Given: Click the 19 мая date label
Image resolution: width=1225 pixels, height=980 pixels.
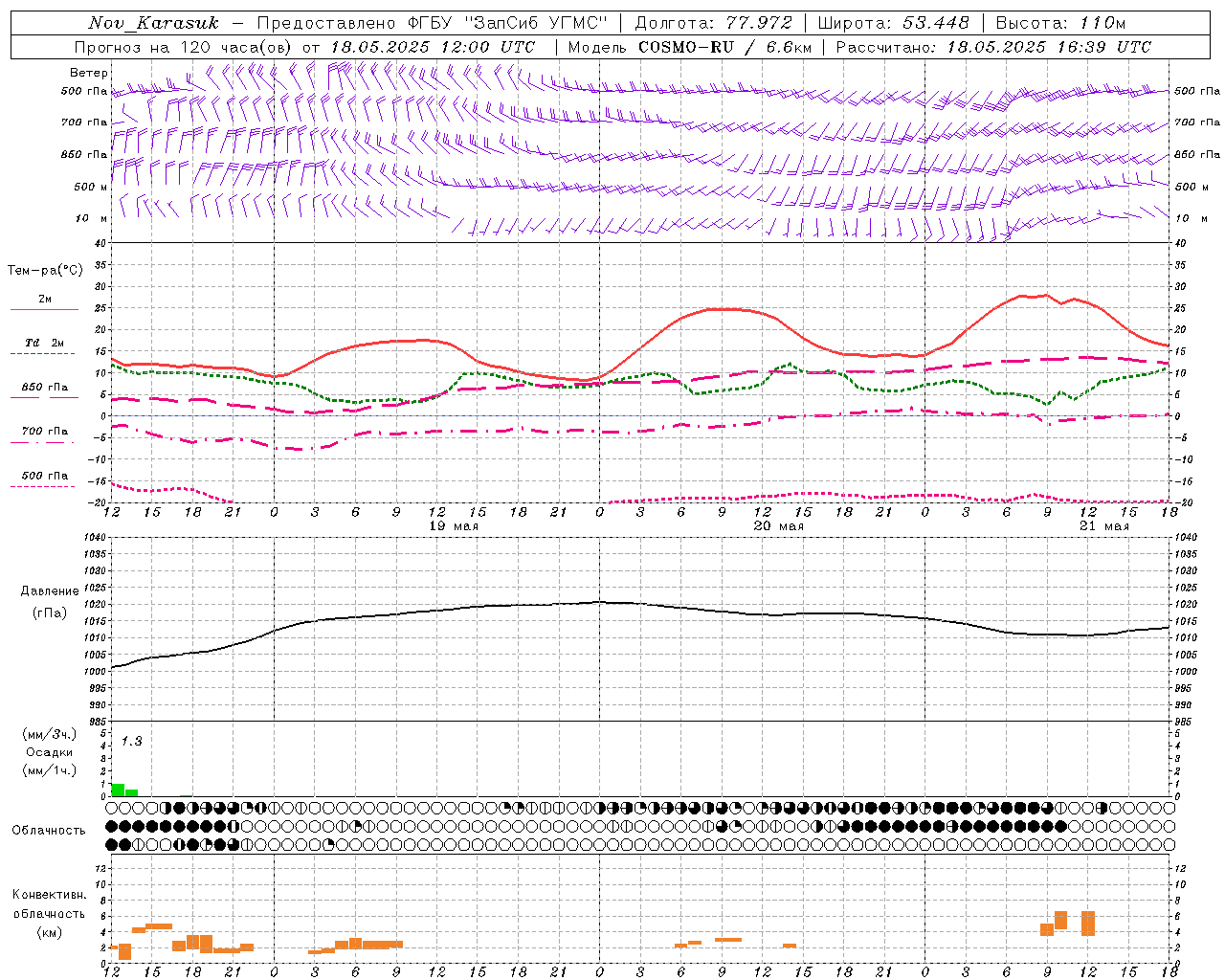Looking at the screenshot, I should (454, 525).
